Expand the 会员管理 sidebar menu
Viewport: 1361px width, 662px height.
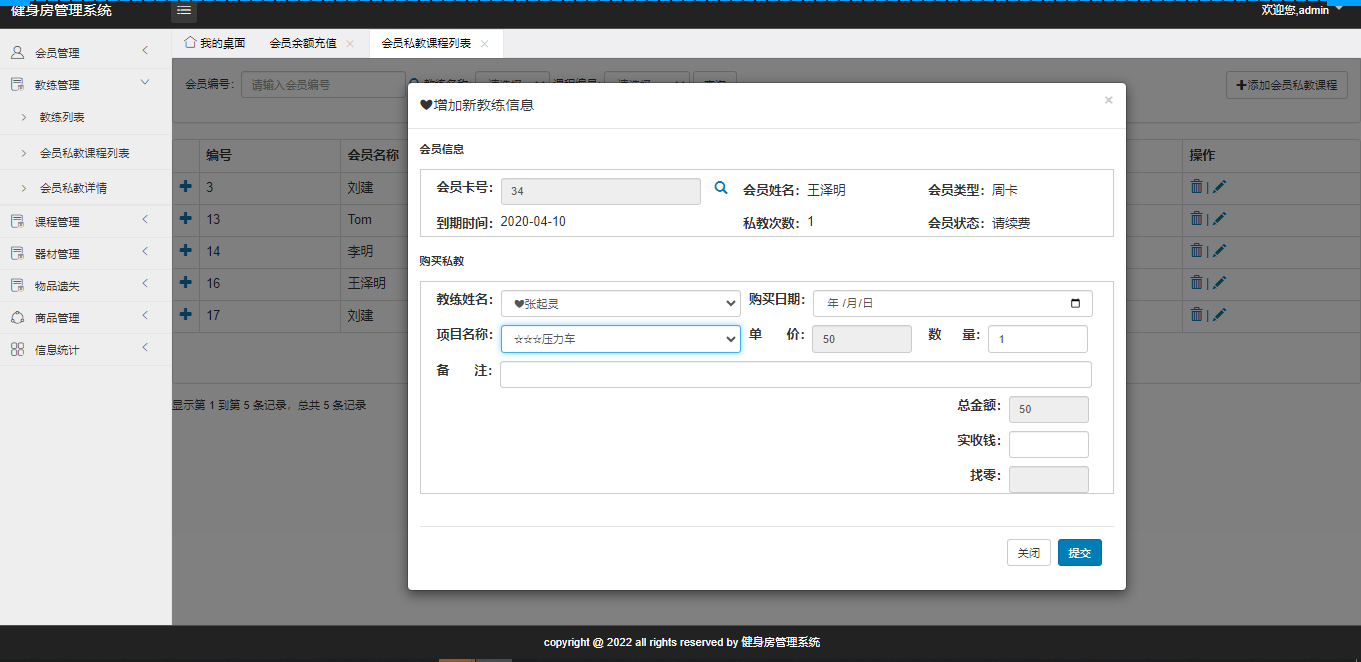tap(145, 50)
